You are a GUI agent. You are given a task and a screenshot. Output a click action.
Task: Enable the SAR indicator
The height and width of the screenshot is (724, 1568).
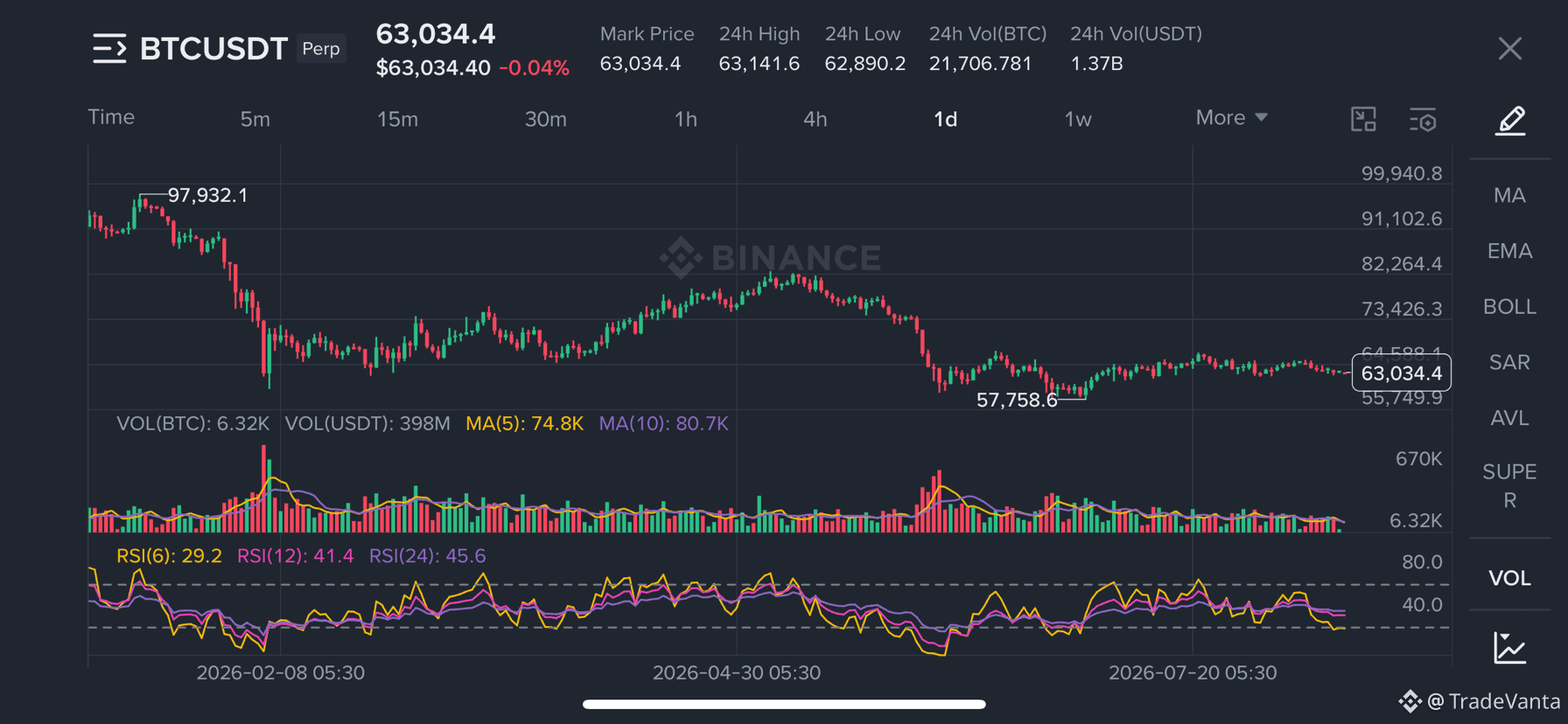pyautogui.click(x=1509, y=362)
